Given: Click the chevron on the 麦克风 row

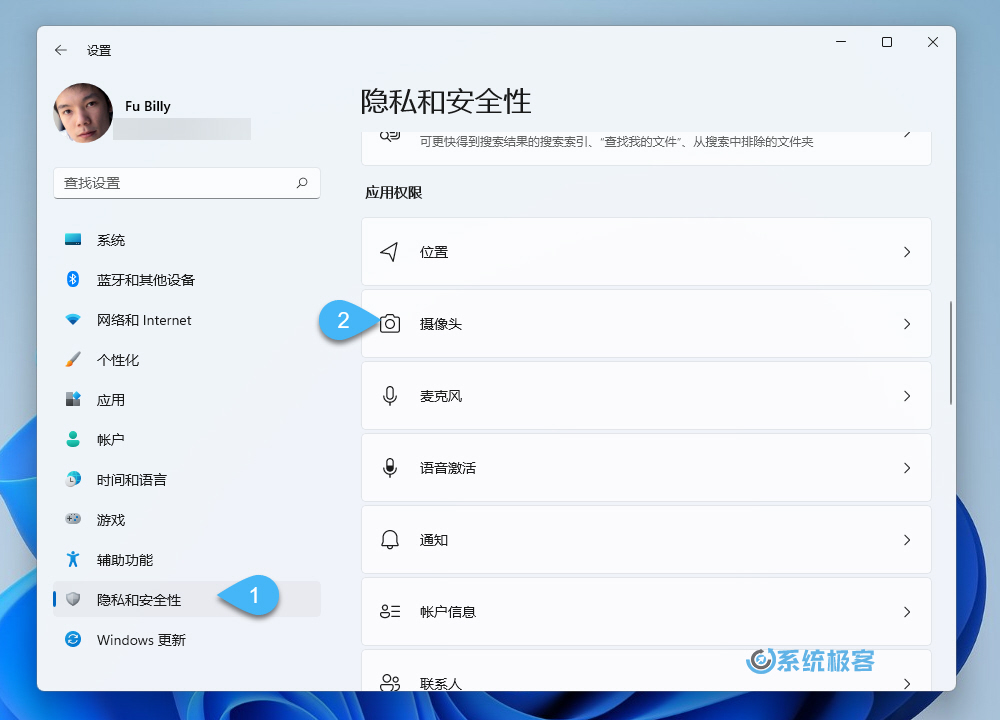Looking at the screenshot, I should (x=907, y=397).
